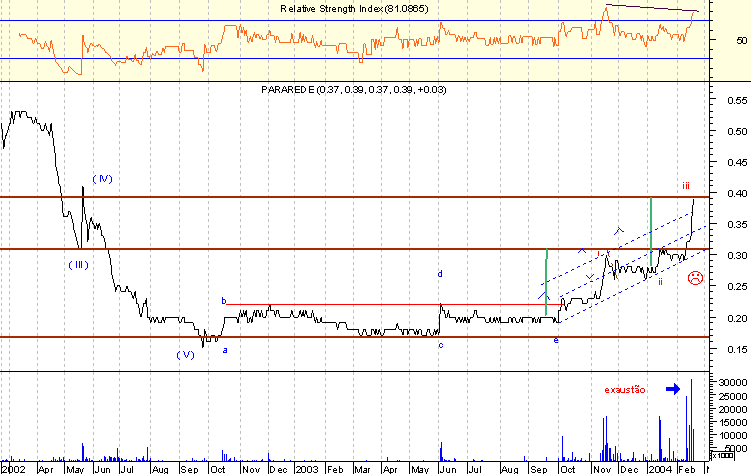Click the (III) wave label
Image resolution: width=751 pixels, height=474 pixels.
coord(79,265)
